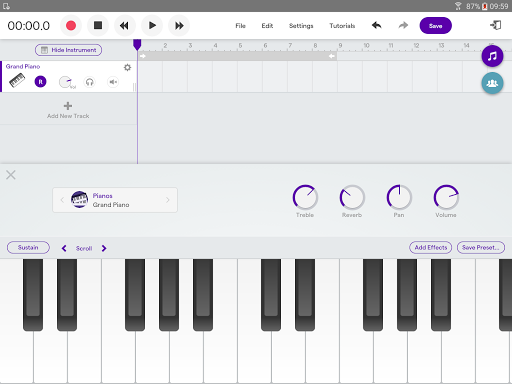Viewport: 512px width, 384px height.
Task: Open the Pianos Grand Piano instrument selector
Action: click(x=115, y=200)
